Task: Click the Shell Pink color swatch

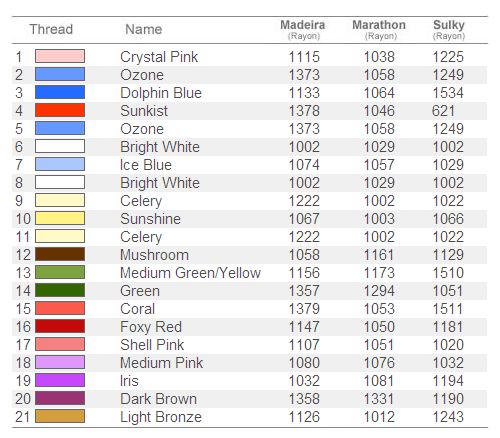Action: point(60,344)
